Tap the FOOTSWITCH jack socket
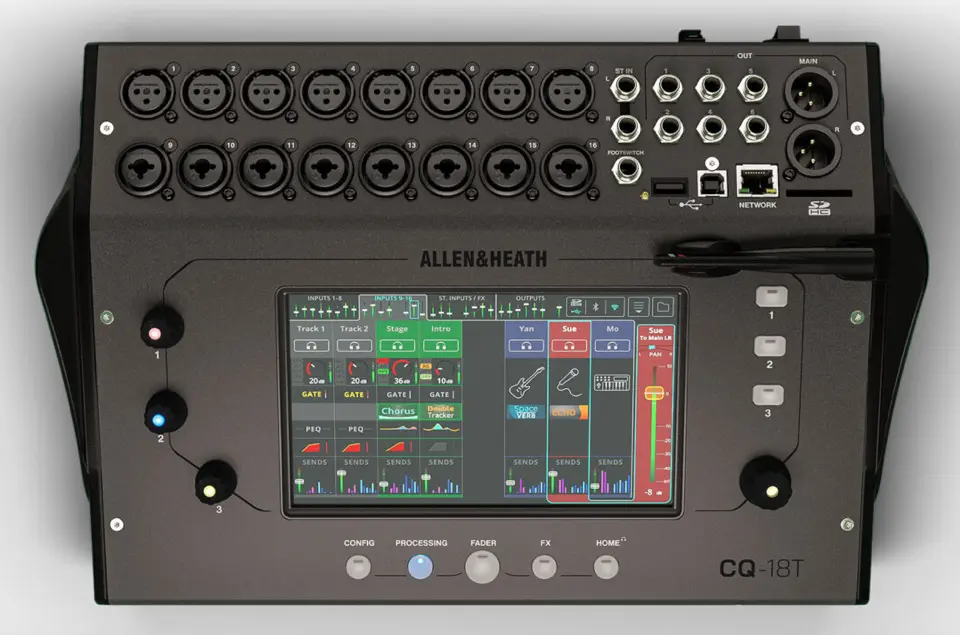 (x=626, y=170)
